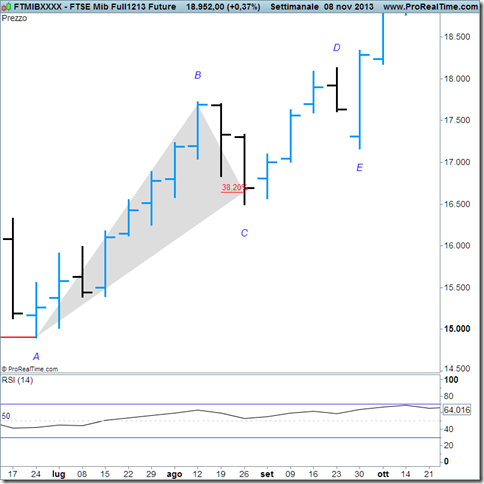Click the 18.000 price axis label
Screen dimensions: 484x484
(457, 79)
